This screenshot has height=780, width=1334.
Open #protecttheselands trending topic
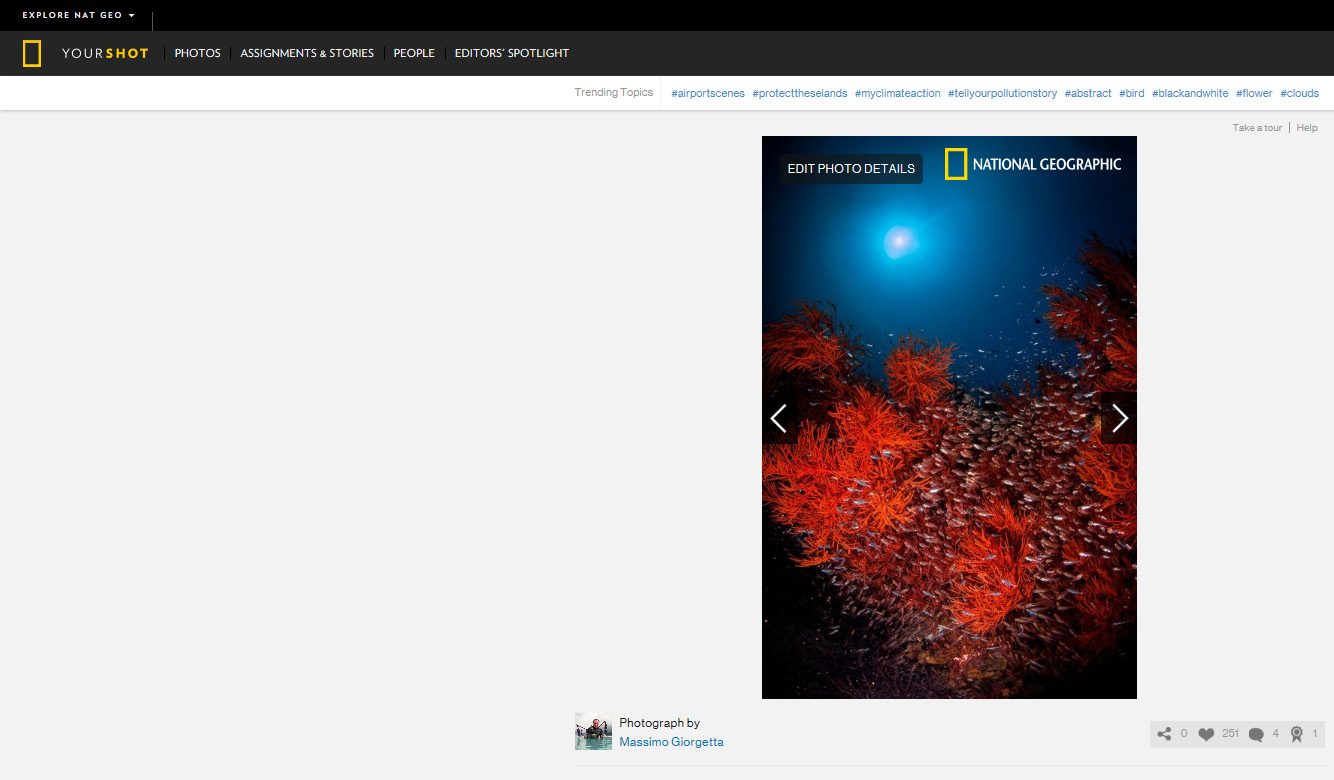pos(800,93)
